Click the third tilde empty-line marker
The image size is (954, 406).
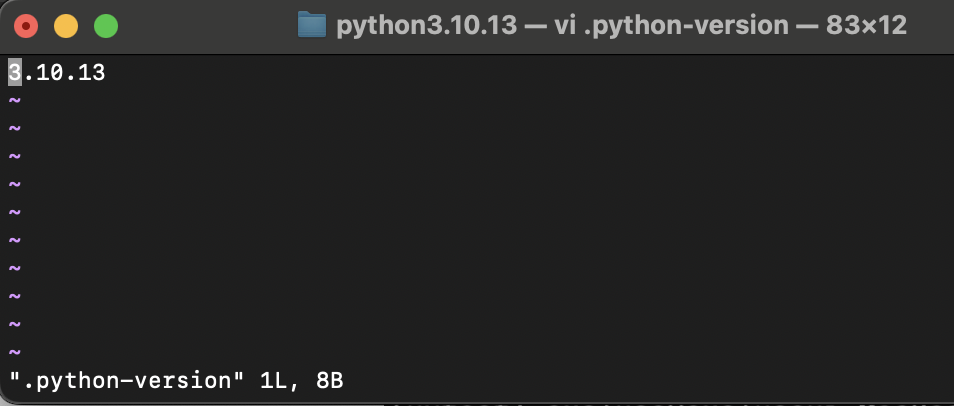pyautogui.click(x=15, y=155)
